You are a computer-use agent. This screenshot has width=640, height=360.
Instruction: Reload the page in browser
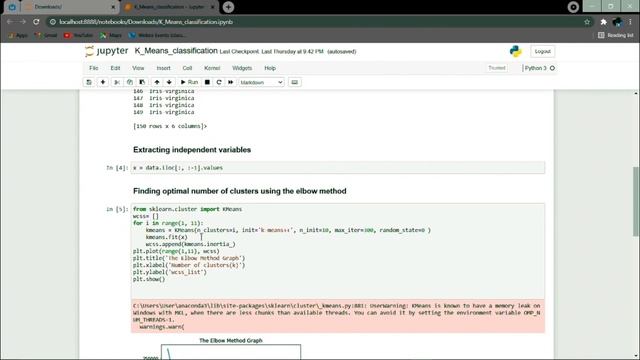pos(36,22)
